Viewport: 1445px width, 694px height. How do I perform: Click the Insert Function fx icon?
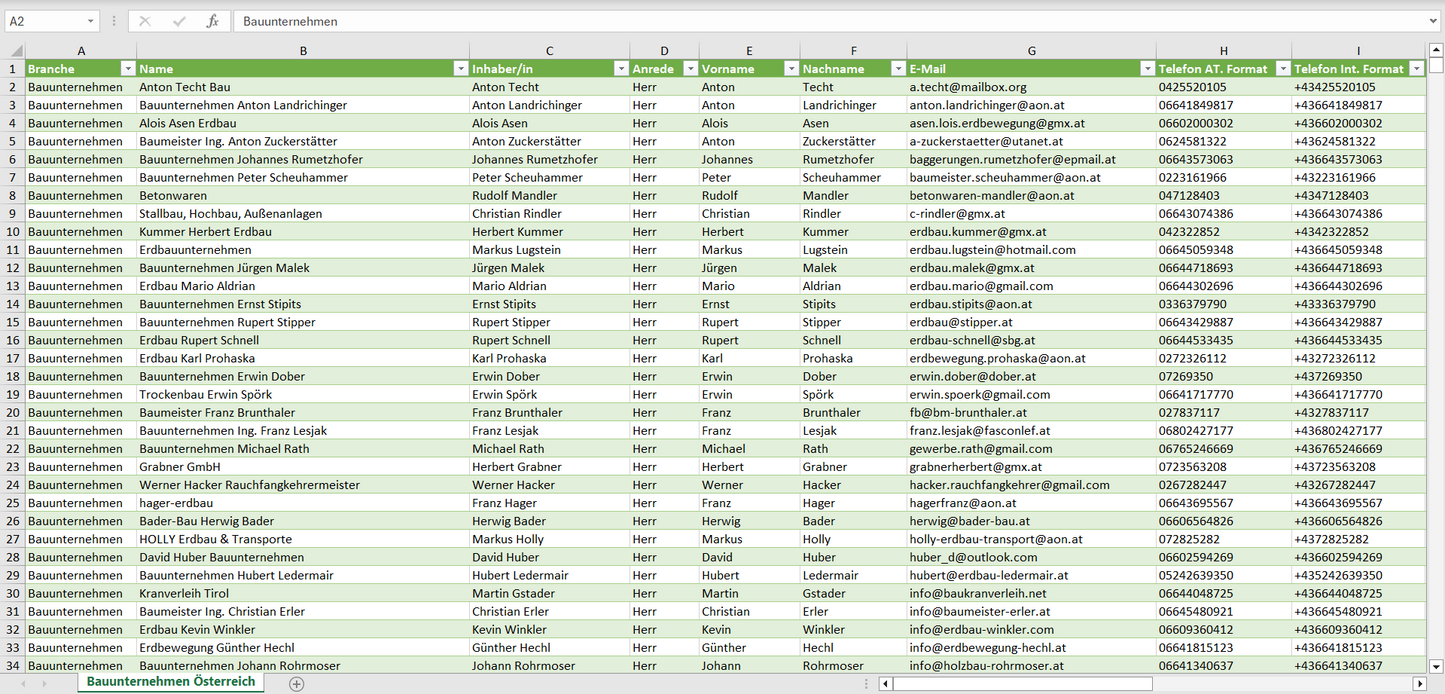click(x=212, y=21)
